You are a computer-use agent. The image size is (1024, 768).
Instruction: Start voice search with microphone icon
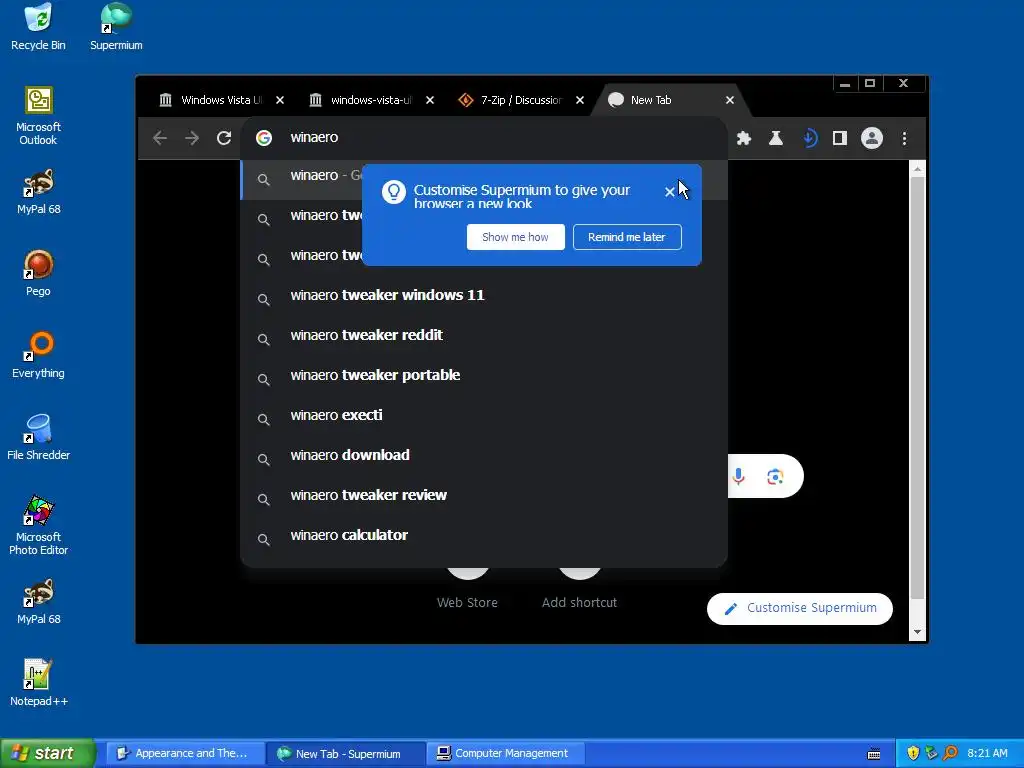click(739, 476)
